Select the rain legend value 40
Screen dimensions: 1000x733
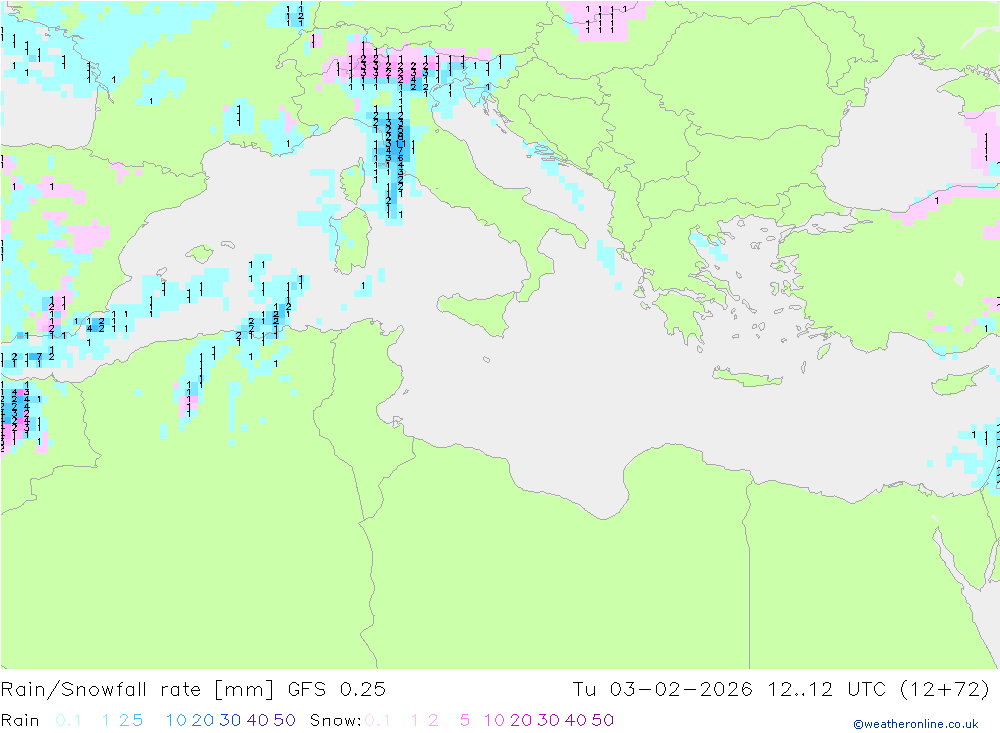click(x=258, y=720)
